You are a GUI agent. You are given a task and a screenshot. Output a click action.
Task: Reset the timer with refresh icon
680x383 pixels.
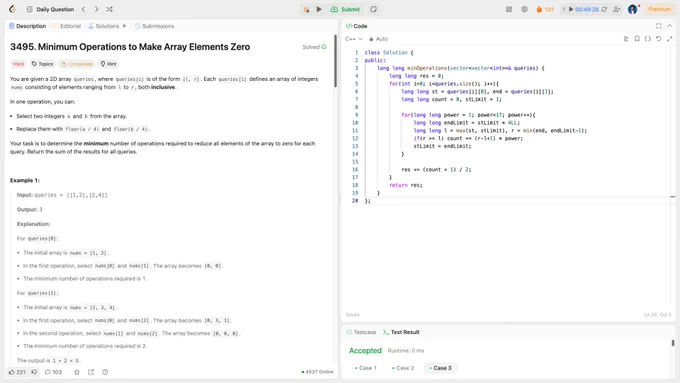click(604, 9)
